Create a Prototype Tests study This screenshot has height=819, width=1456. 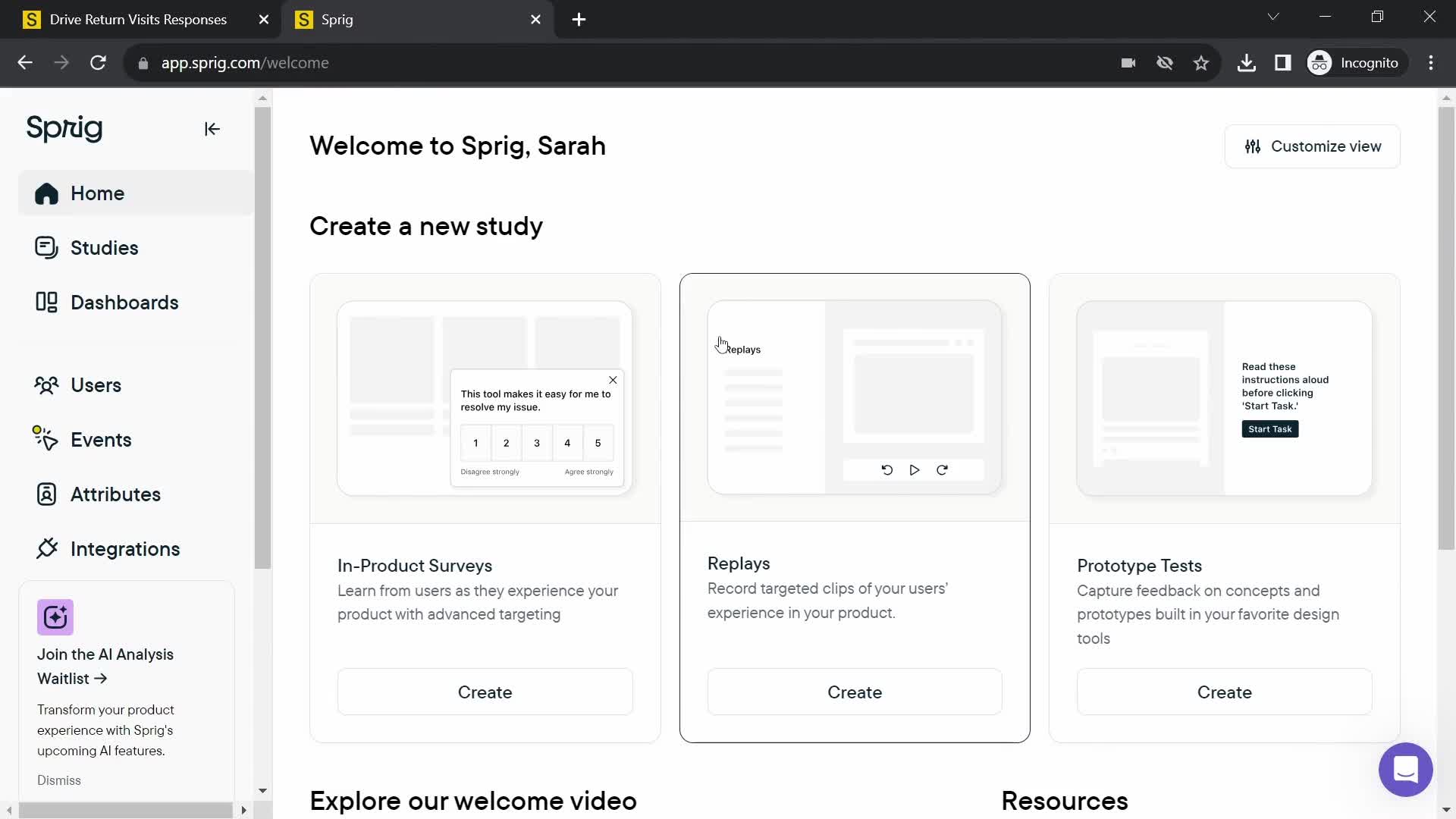coord(1224,692)
